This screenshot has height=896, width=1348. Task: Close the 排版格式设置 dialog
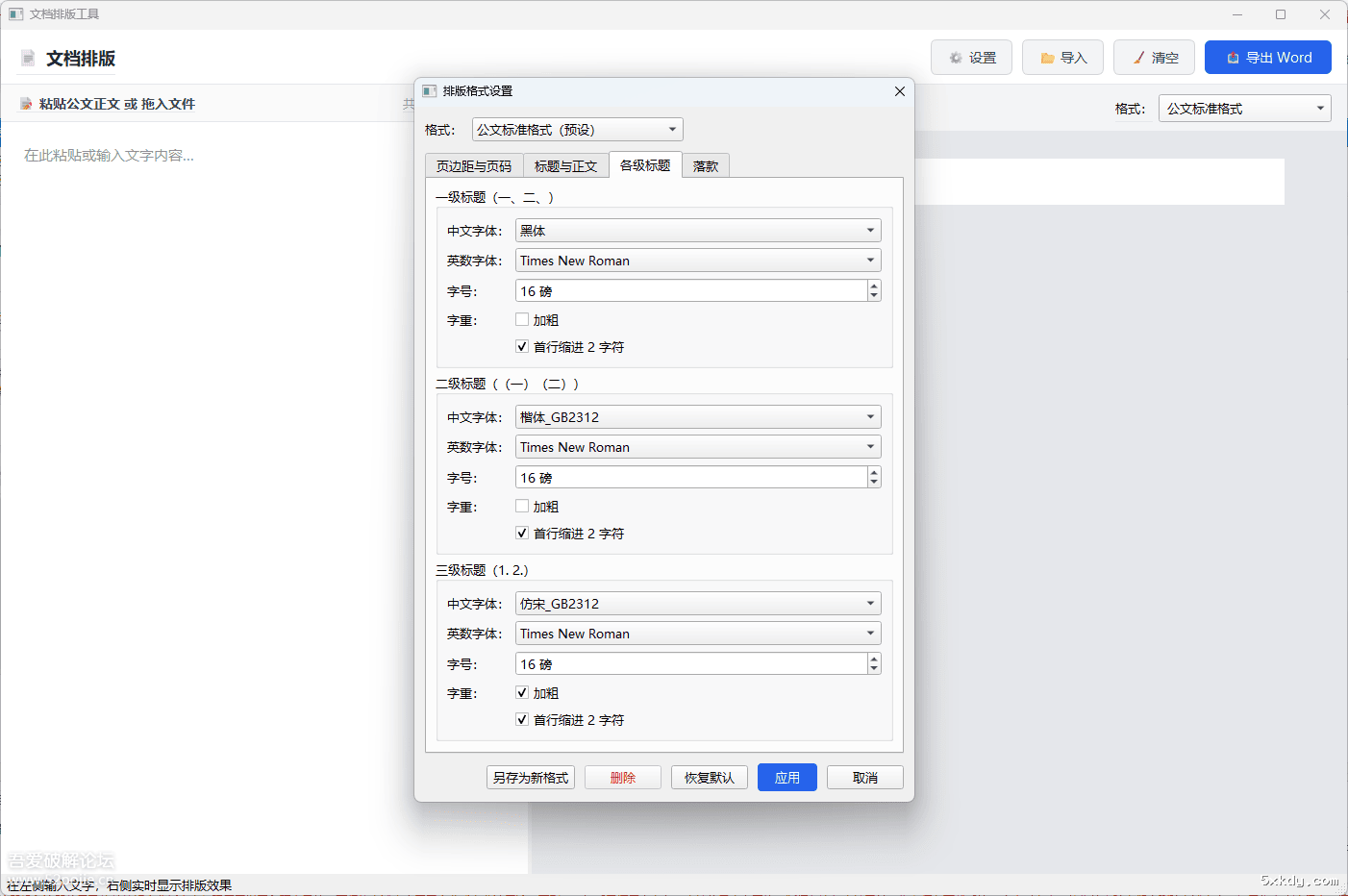900,91
